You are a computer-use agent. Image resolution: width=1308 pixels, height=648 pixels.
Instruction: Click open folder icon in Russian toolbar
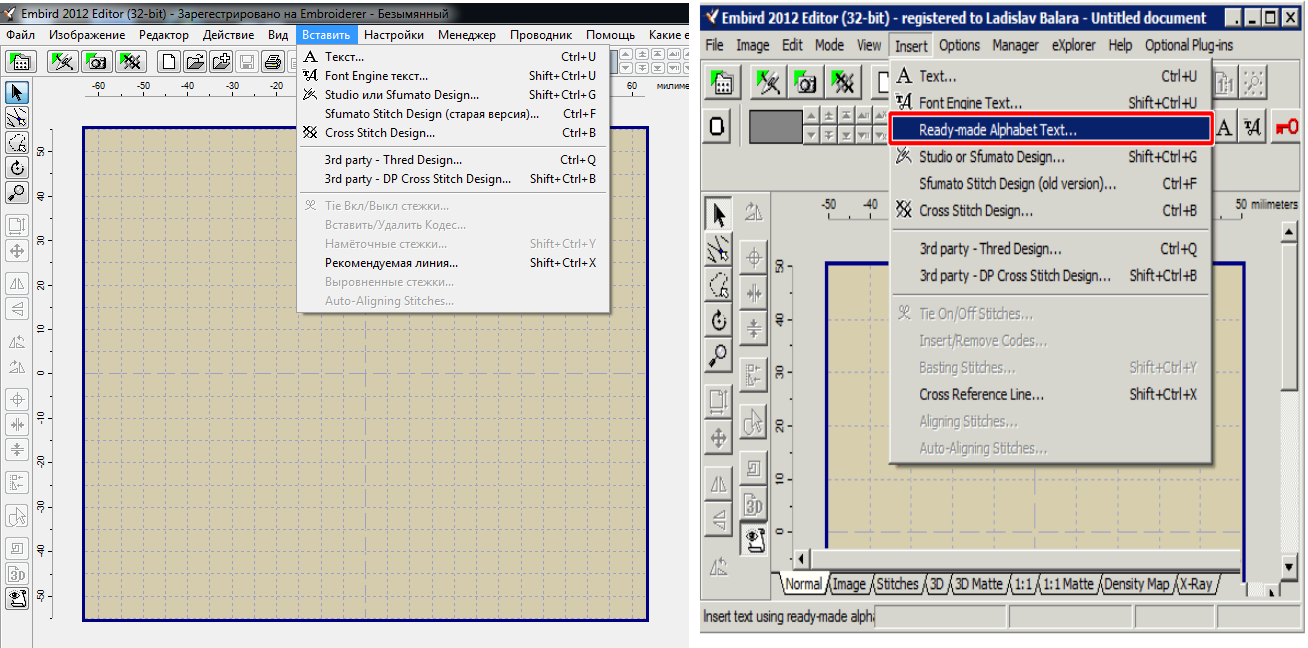[x=195, y=62]
